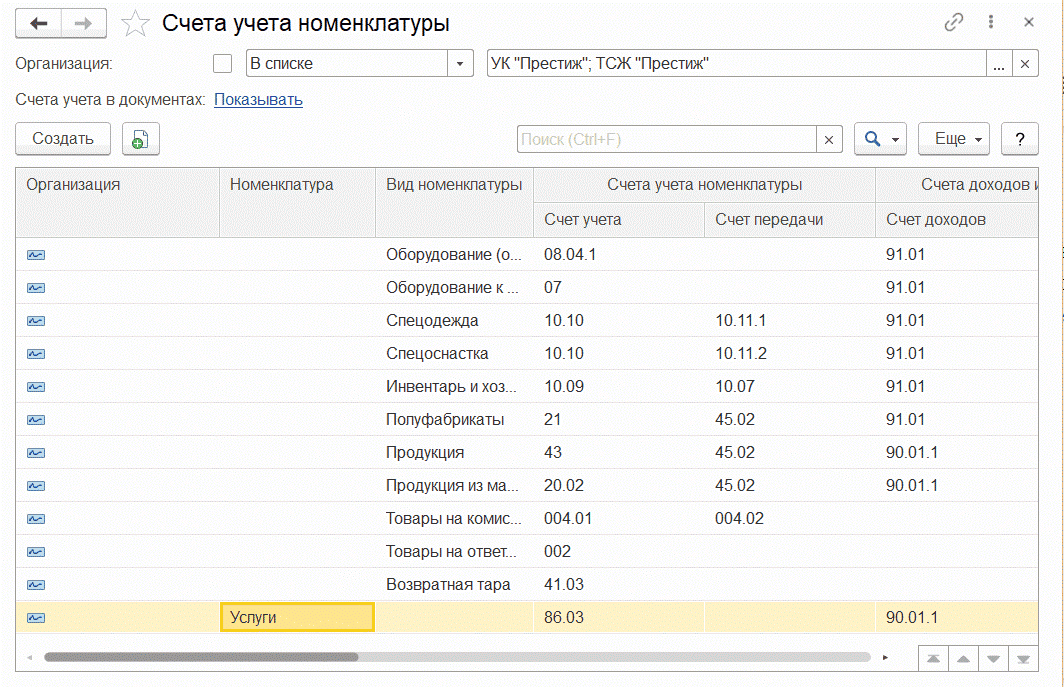Enable the Организация filter checkbox
The image size is (1064, 687).
(x=222, y=64)
